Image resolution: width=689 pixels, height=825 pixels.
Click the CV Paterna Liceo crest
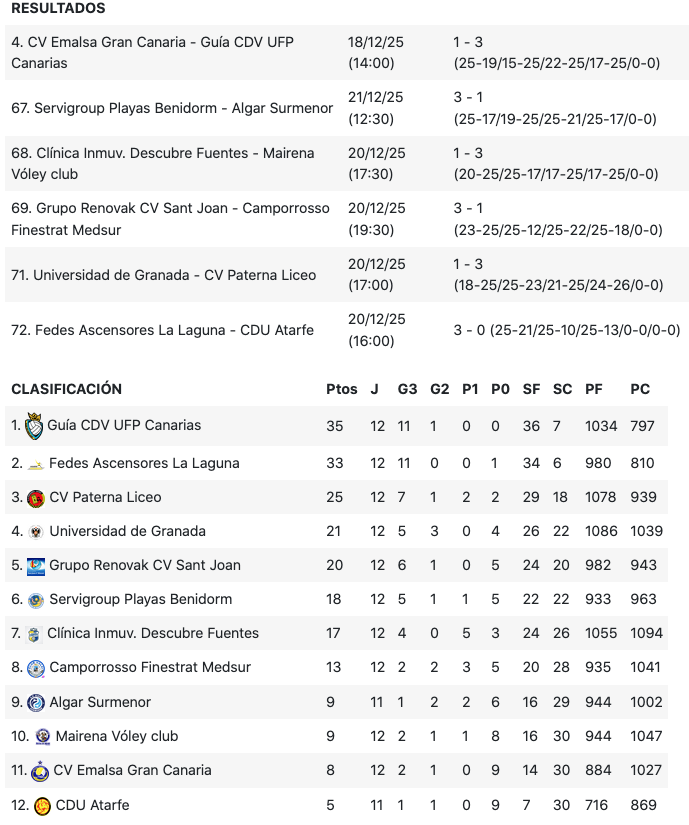pyautogui.click(x=36, y=498)
